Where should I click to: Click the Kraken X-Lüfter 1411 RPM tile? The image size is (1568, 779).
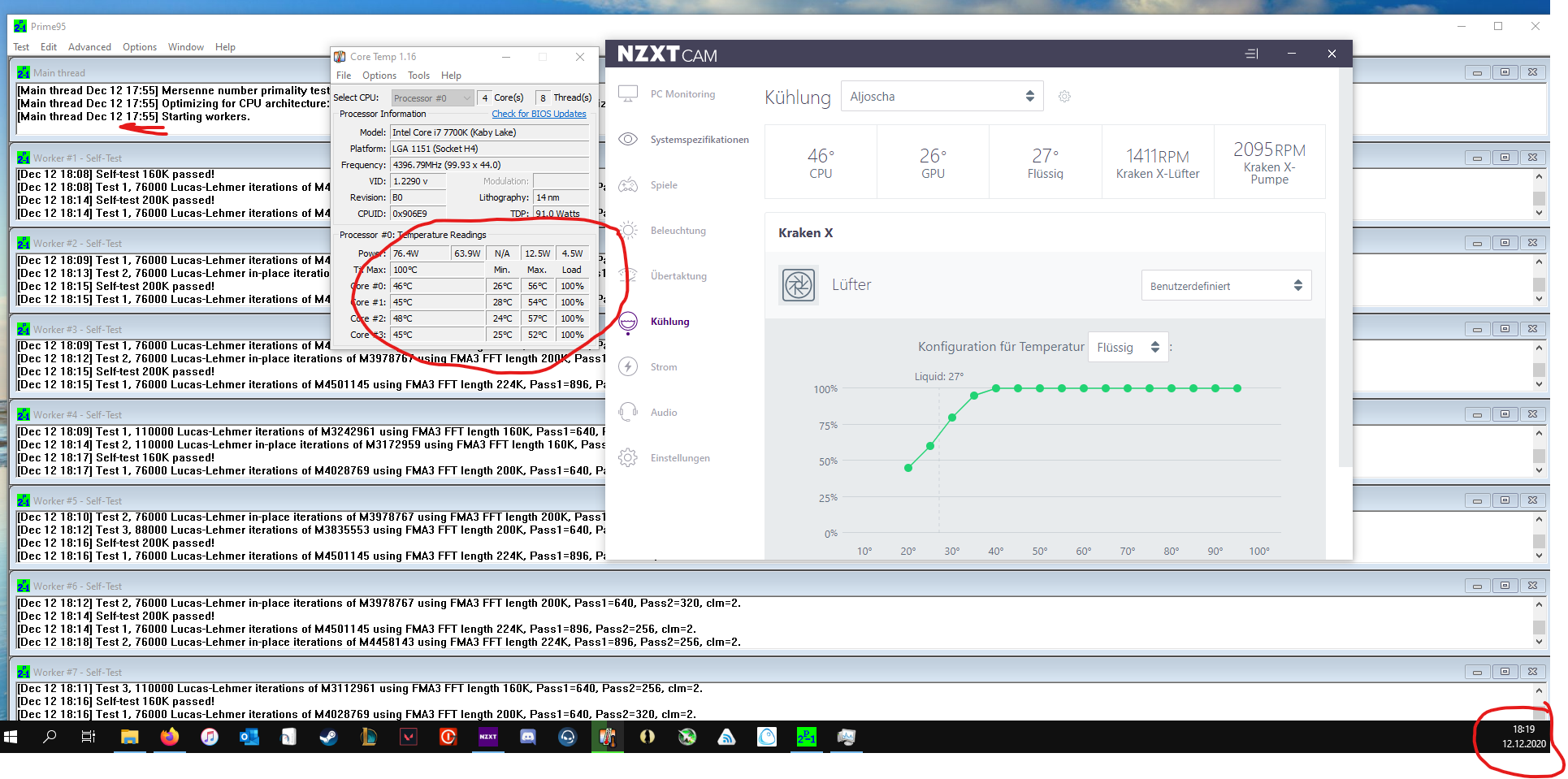[1158, 162]
